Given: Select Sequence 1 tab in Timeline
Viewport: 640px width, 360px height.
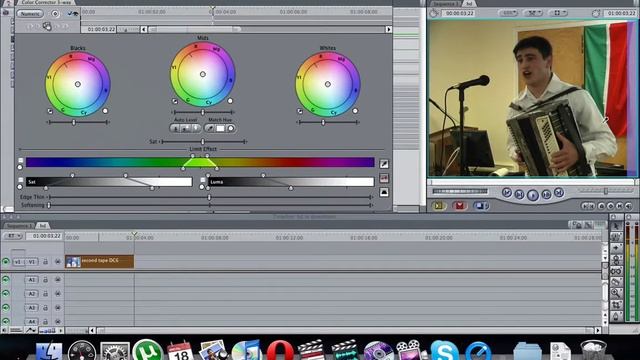Looking at the screenshot, I should (x=18, y=226).
